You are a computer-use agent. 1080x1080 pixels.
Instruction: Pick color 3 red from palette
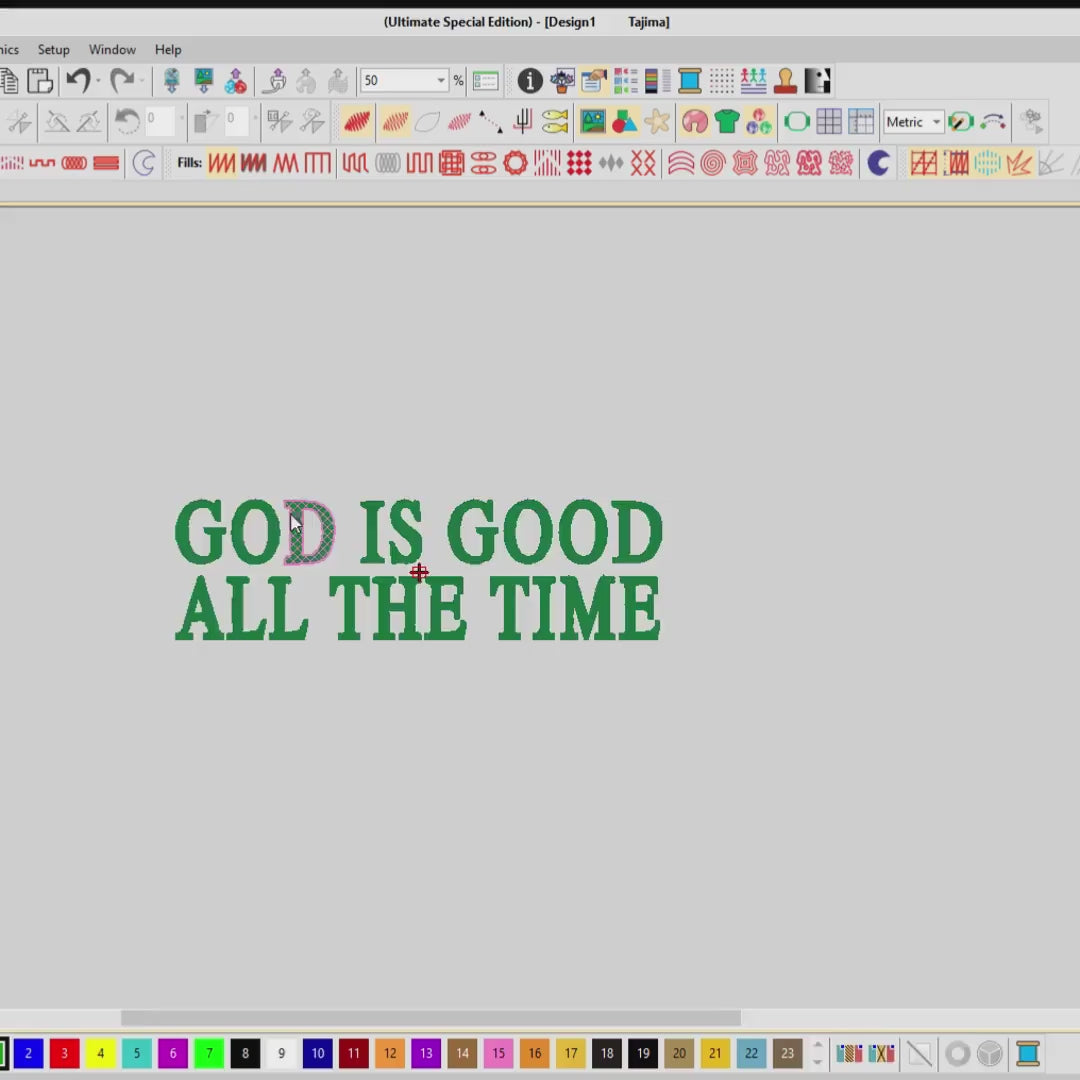pos(64,1053)
